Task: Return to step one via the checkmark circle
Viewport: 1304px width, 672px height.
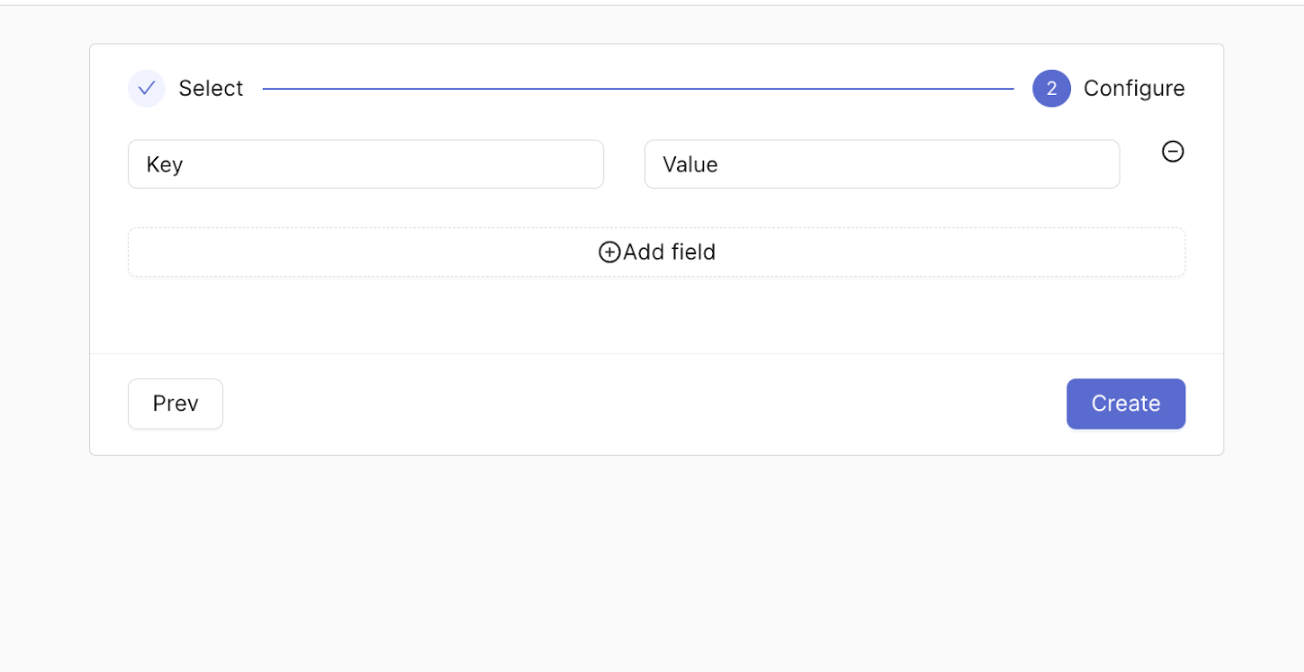Action: point(146,88)
